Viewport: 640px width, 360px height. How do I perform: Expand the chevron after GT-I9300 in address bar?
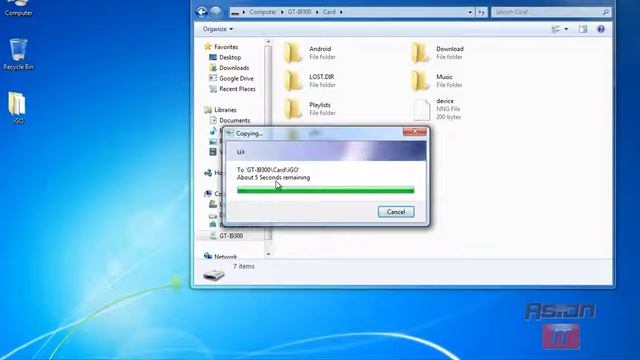click(x=317, y=12)
